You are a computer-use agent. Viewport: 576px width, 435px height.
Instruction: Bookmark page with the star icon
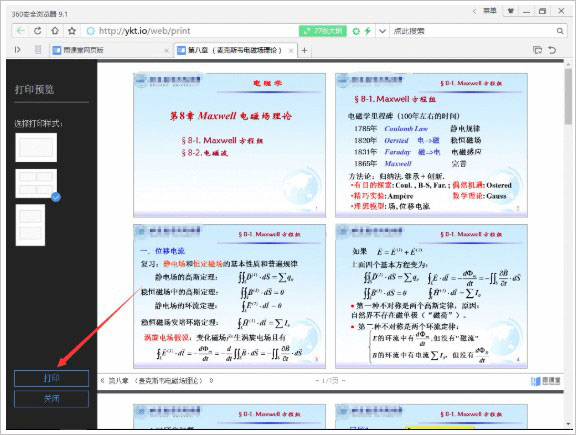72,31
